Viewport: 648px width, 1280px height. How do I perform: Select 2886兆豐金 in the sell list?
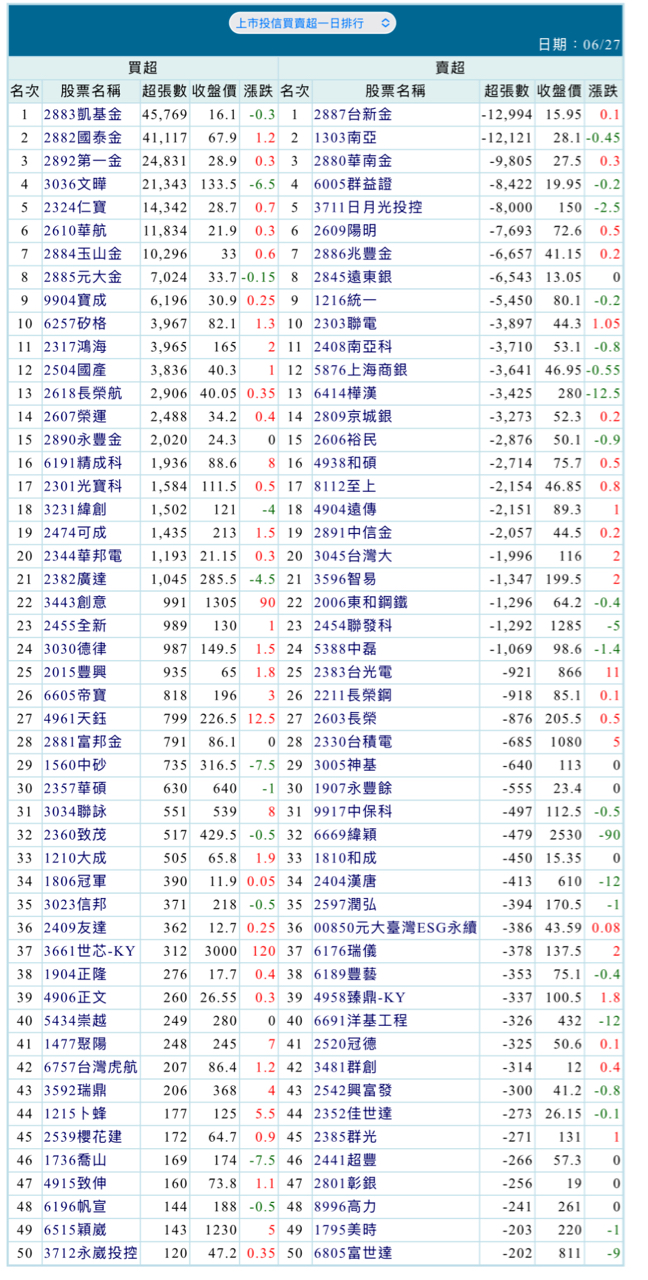pos(353,254)
